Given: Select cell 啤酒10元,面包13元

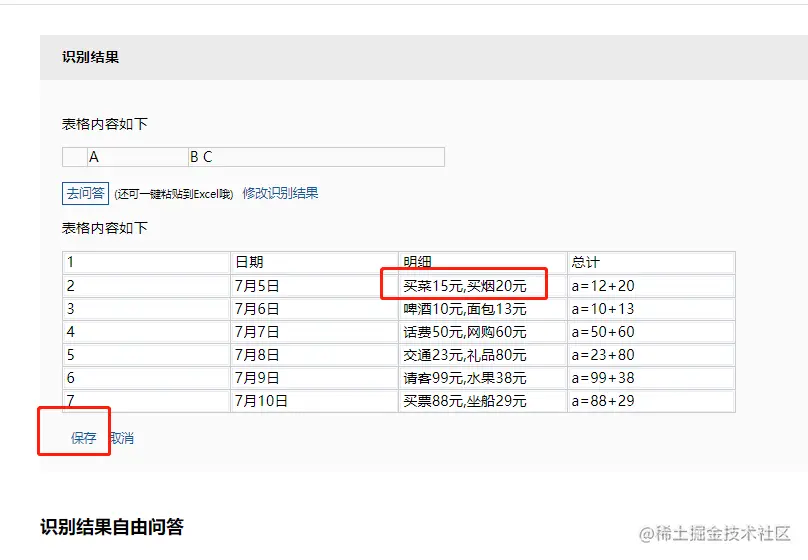Looking at the screenshot, I should tap(482, 309).
